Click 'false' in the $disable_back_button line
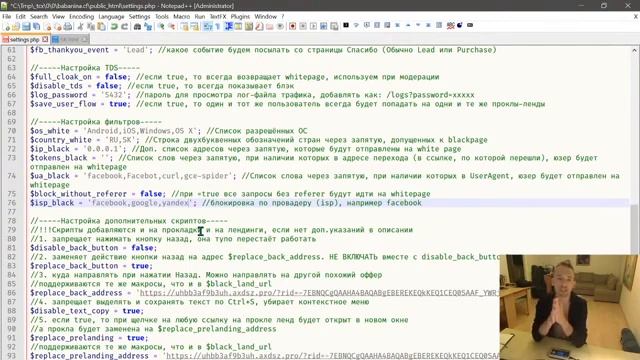Screen dimensions: 640x360 click(142, 248)
